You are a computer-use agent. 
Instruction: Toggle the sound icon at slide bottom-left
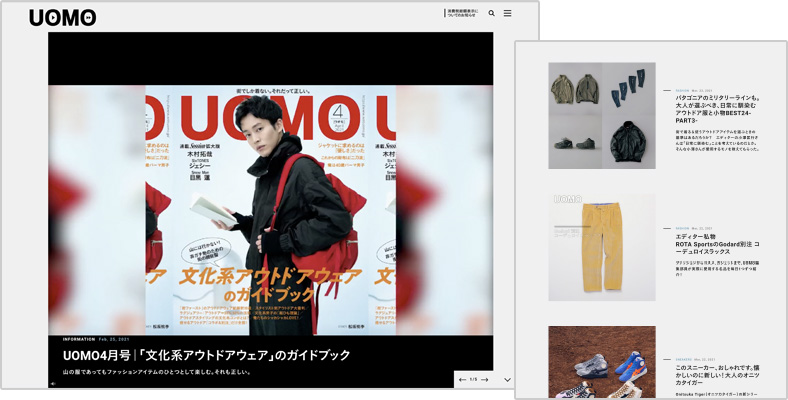(x=53, y=383)
